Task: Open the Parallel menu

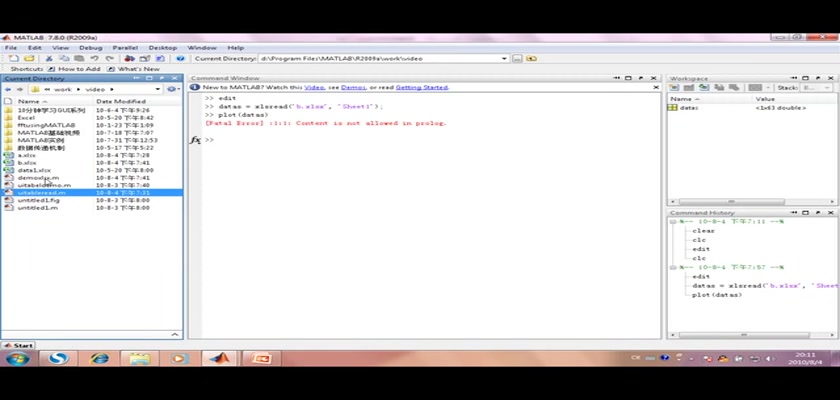Action: tap(125, 48)
